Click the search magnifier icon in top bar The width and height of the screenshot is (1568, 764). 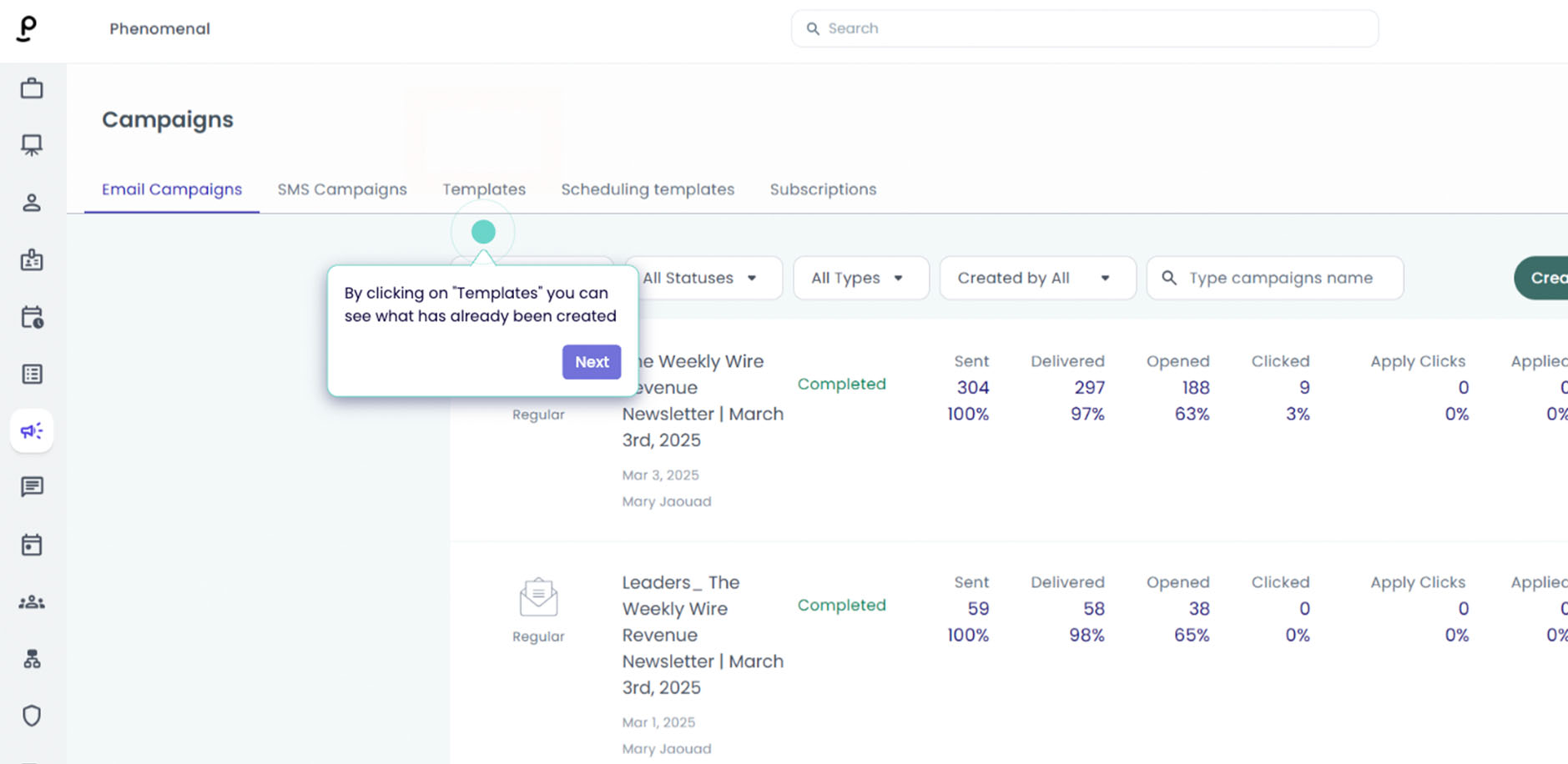[813, 28]
